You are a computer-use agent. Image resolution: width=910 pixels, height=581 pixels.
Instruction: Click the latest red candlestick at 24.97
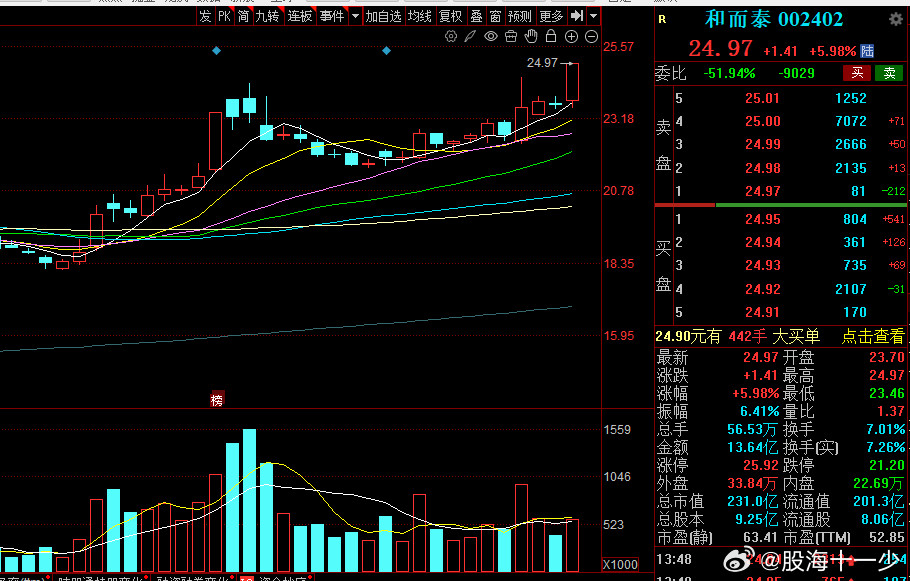[572, 82]
